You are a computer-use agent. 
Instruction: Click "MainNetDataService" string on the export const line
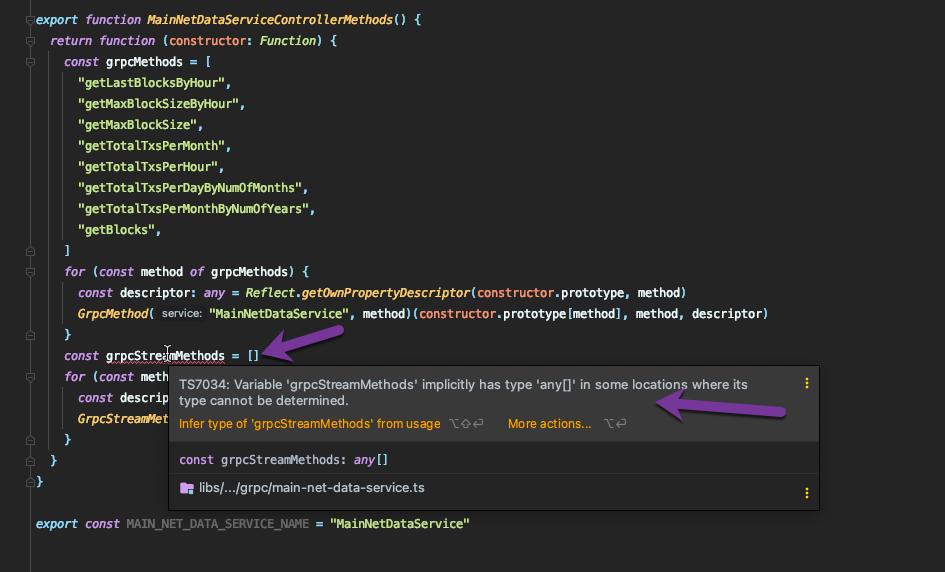tap(400, 524)
